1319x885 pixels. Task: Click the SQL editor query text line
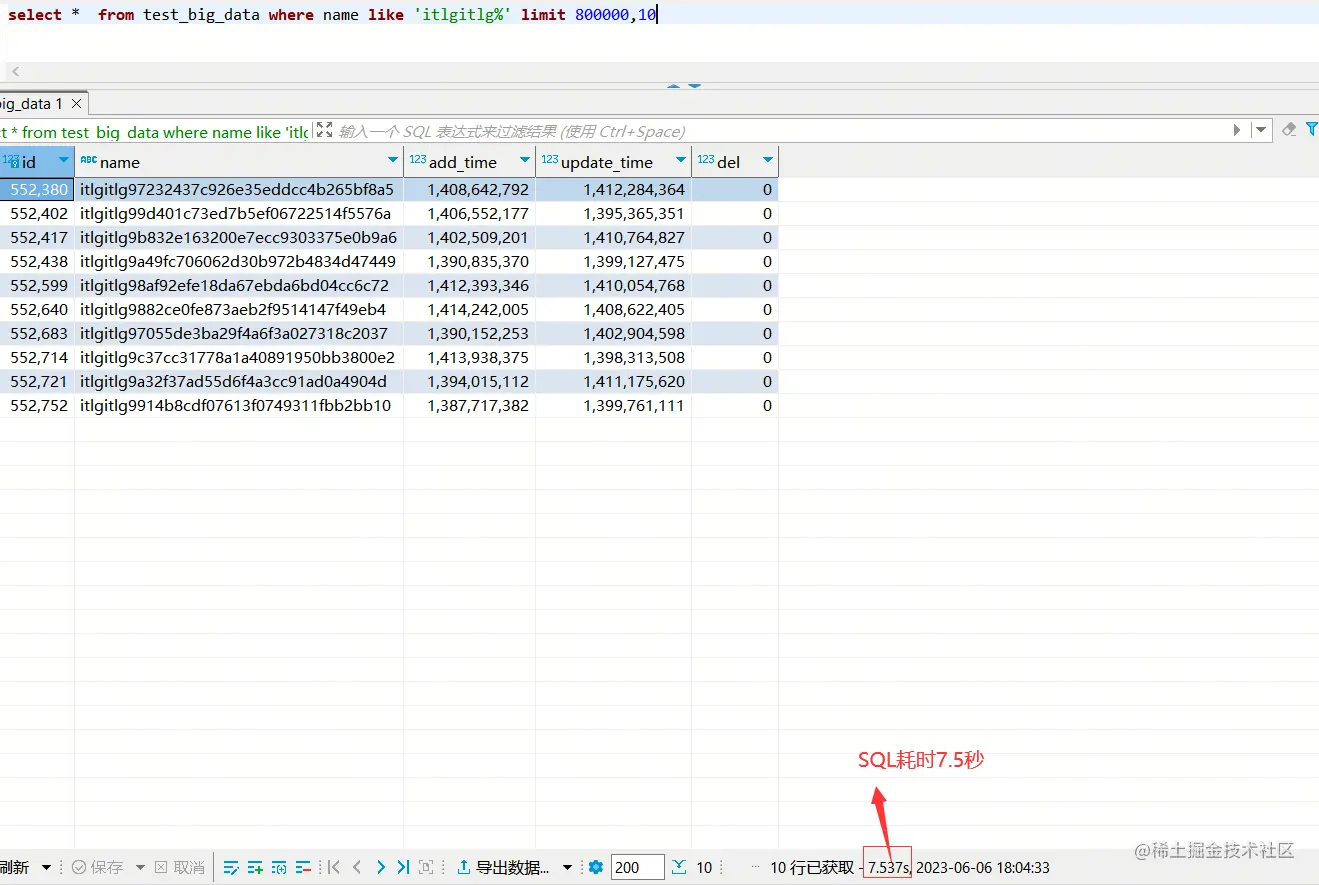333,15
